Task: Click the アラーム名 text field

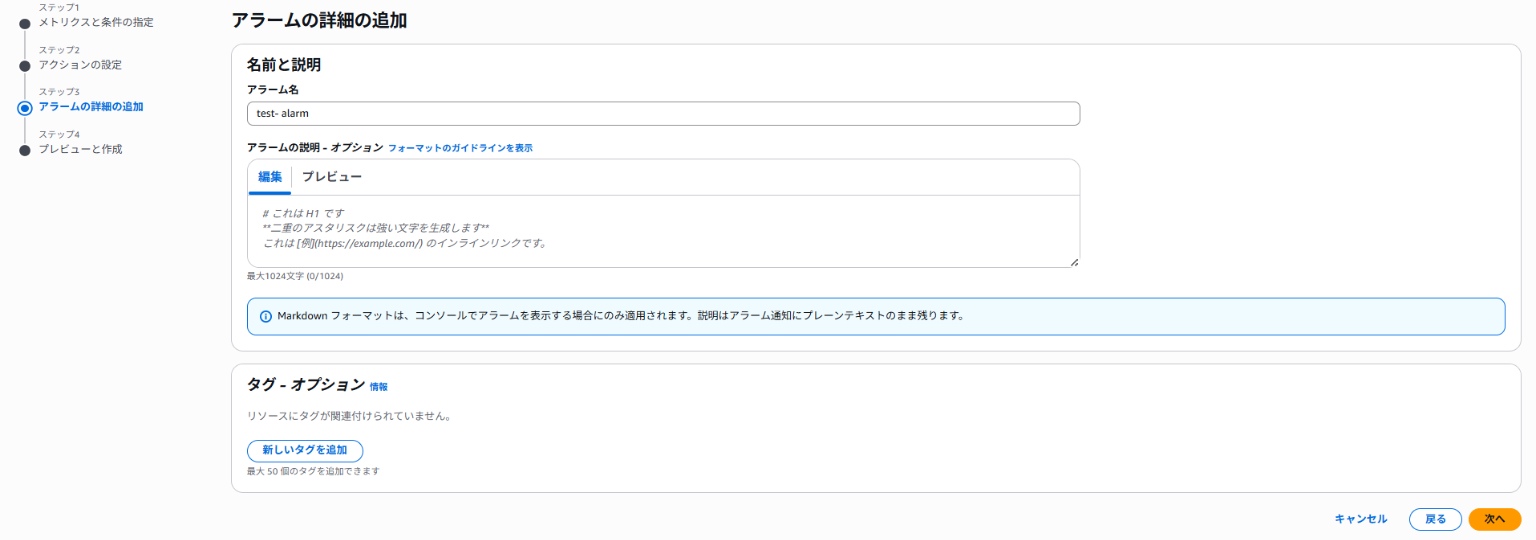Action: pyautogui.click(x=663, y=114)
